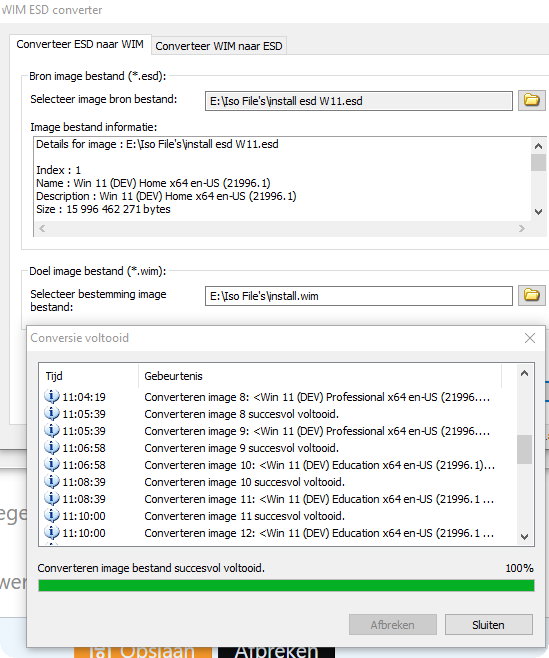
Task: Open folder browser for destination WIM file
Action: pyautogui.click(x=531, y=295)
